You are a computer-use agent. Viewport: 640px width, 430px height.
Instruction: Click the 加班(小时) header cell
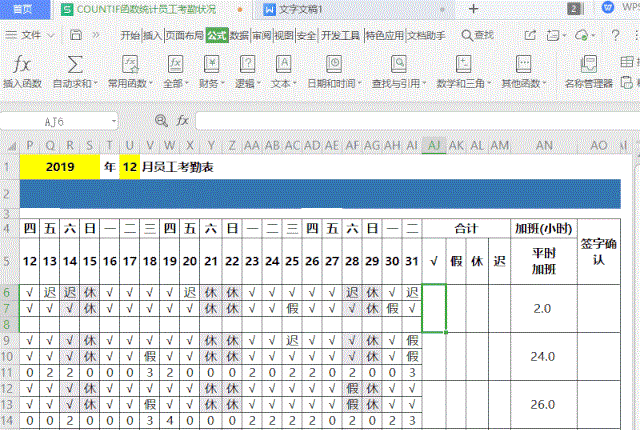544,228
